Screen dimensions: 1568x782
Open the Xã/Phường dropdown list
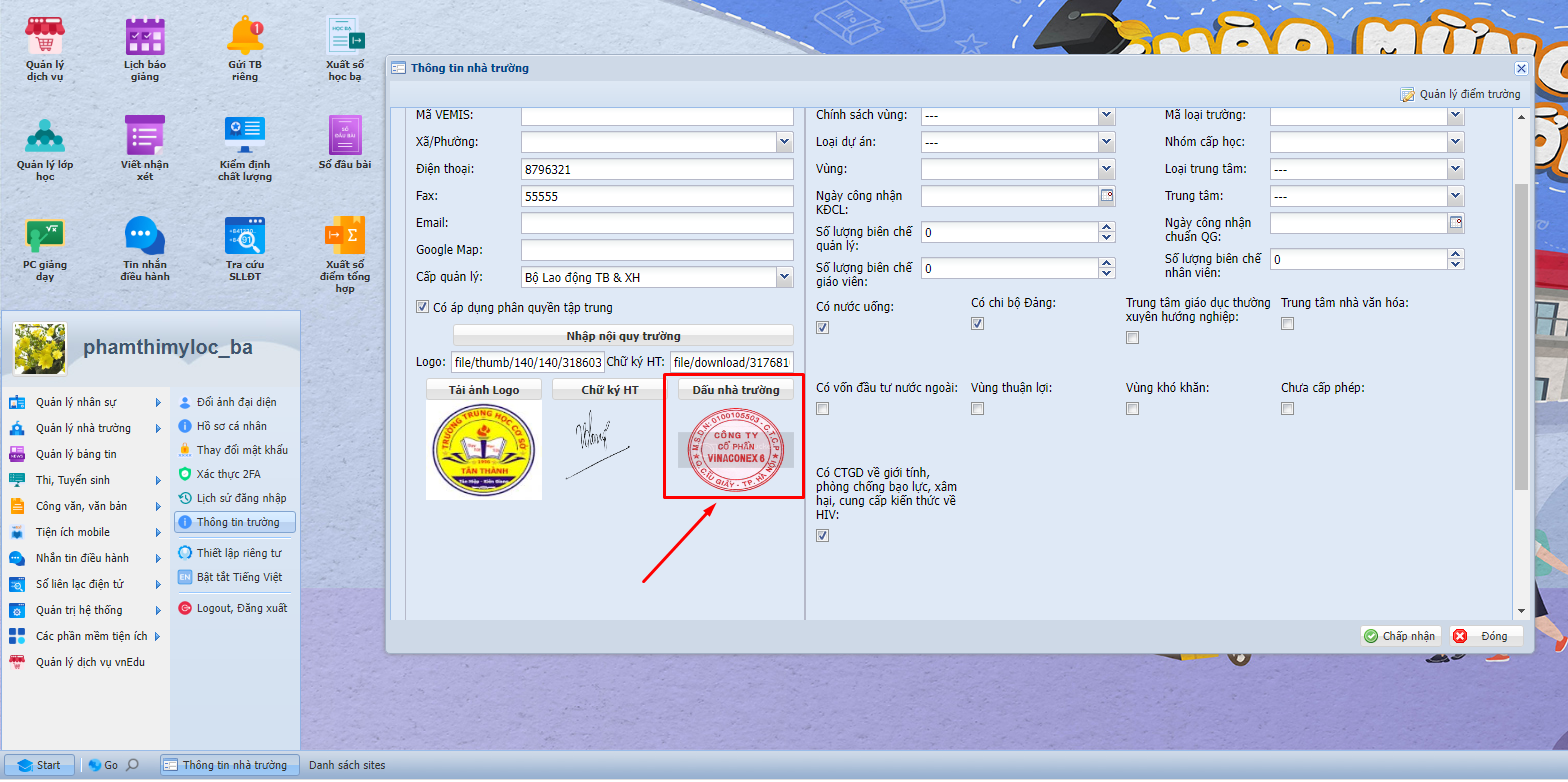coord(784,142)
